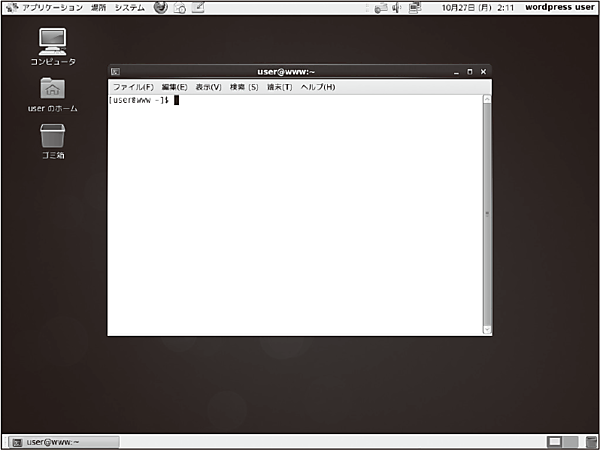The height and width of the screenshot is (450, 600).
Task: Open the システム menu
Action: [130, 7]
